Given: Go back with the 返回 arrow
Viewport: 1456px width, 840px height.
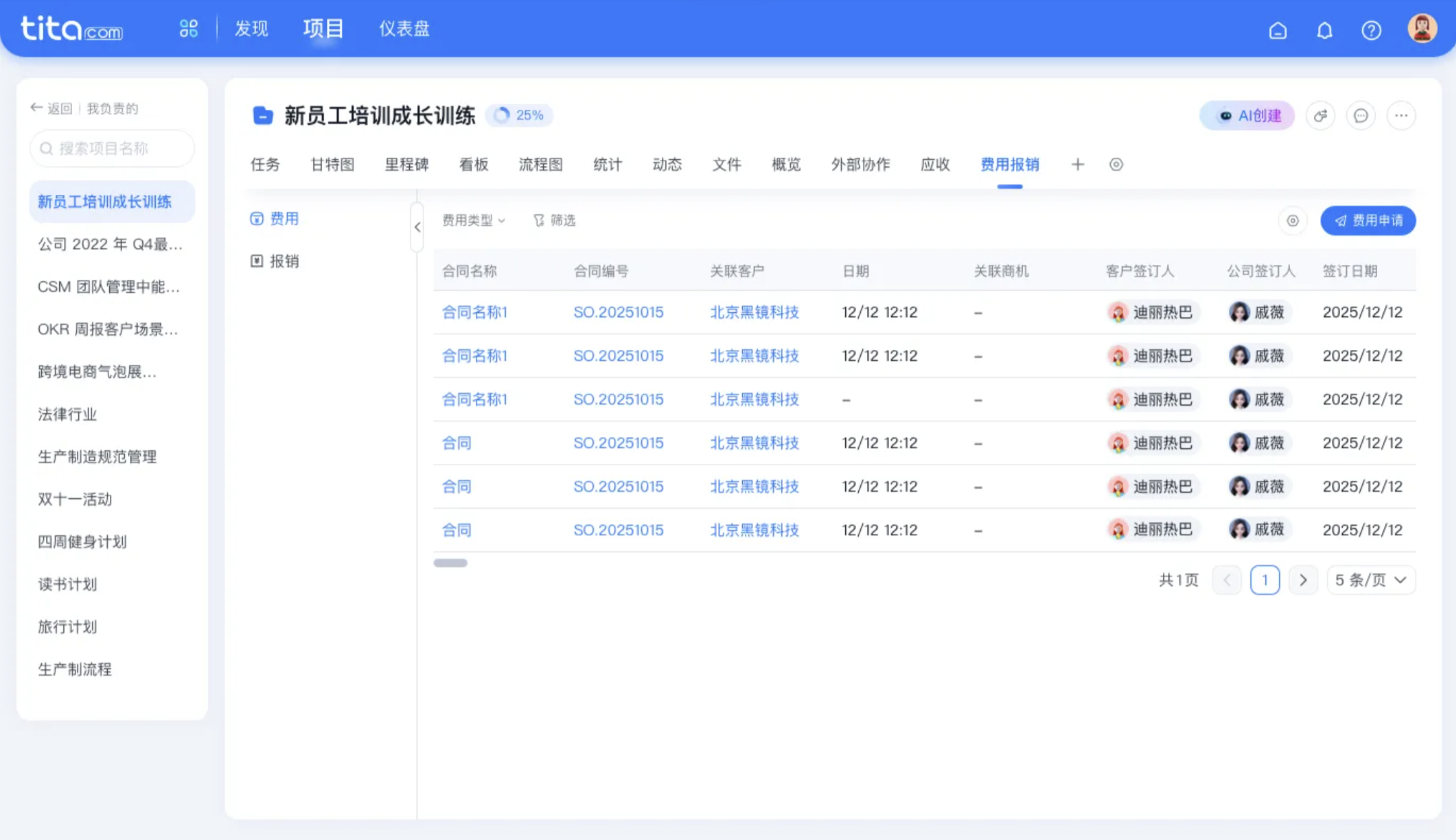Looking at the screenshot, I should pos(51,109).
